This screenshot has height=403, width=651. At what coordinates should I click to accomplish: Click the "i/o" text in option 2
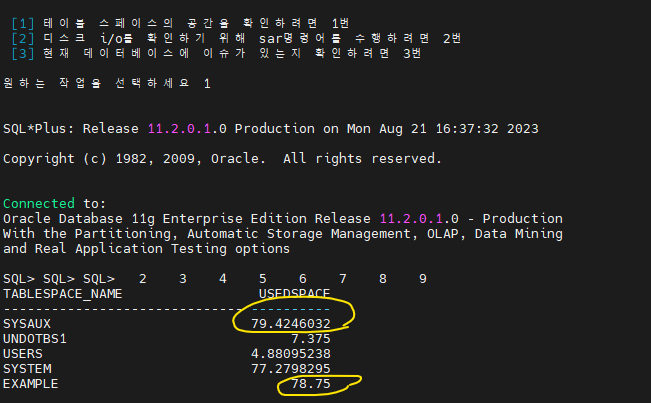(x=112, y=39)
